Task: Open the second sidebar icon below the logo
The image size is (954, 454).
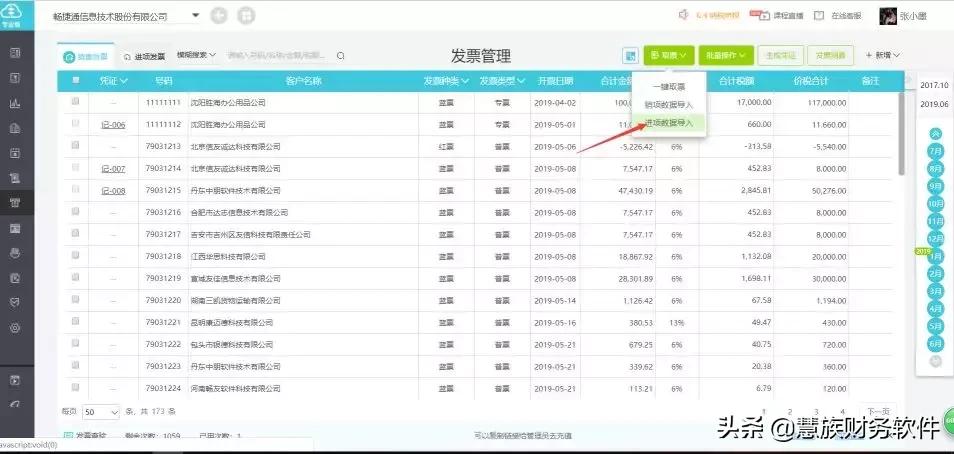Action: click(16, 78)
